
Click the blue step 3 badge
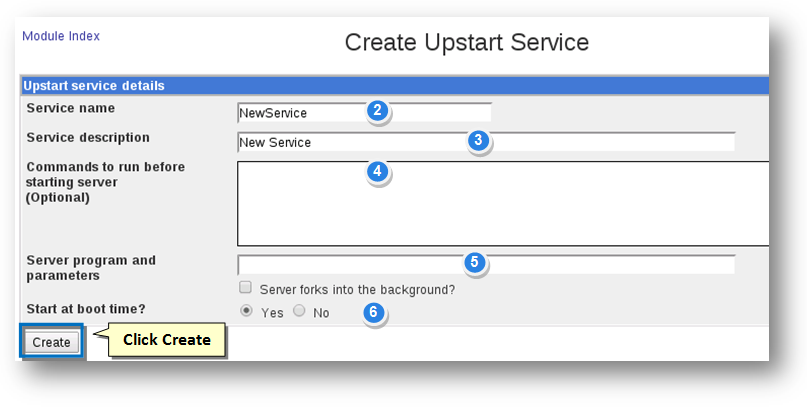coord(478,141)
